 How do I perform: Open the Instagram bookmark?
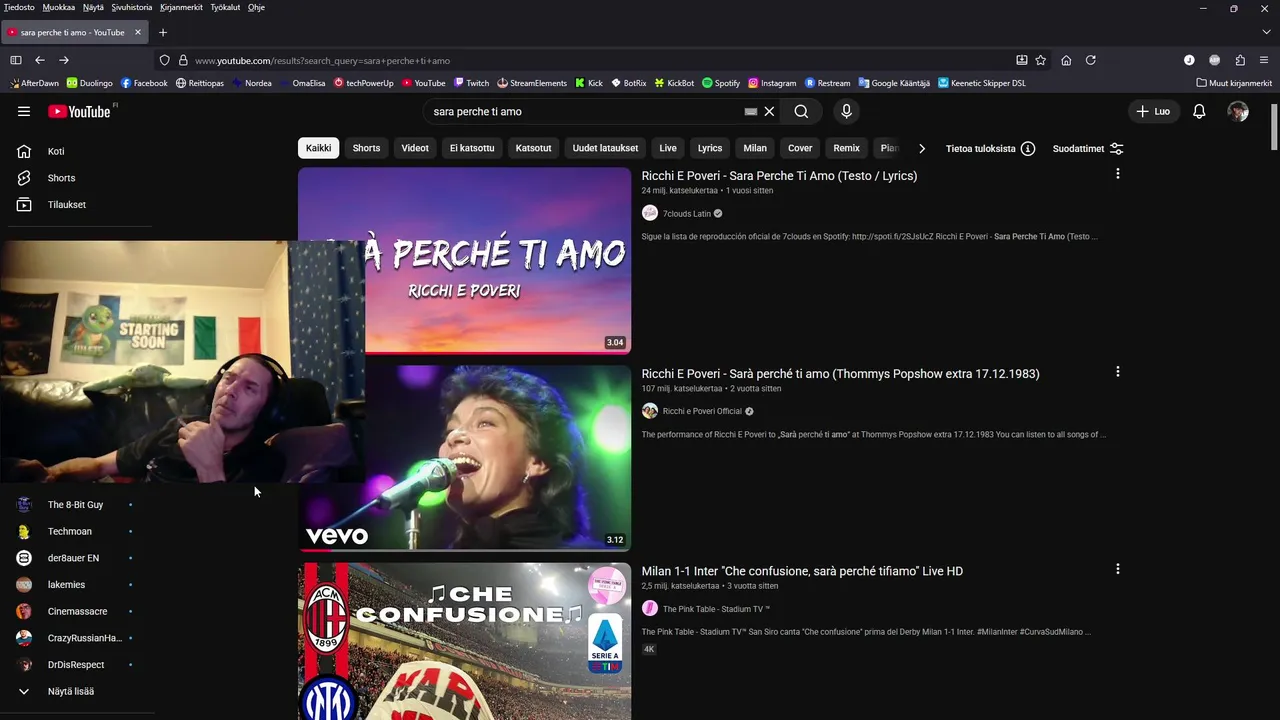click(x=772, y=83)
